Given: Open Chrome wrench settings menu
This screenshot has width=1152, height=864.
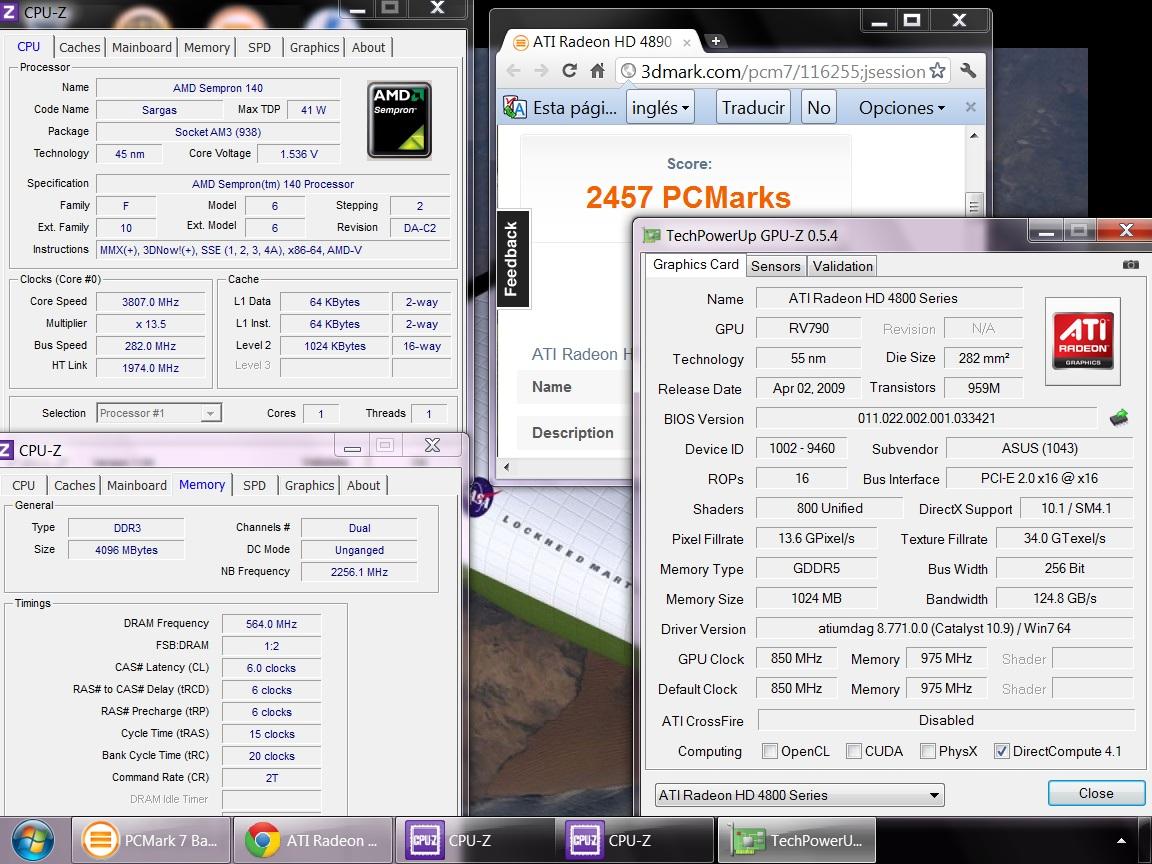Looking at the screenshot, I should [968, 71].
